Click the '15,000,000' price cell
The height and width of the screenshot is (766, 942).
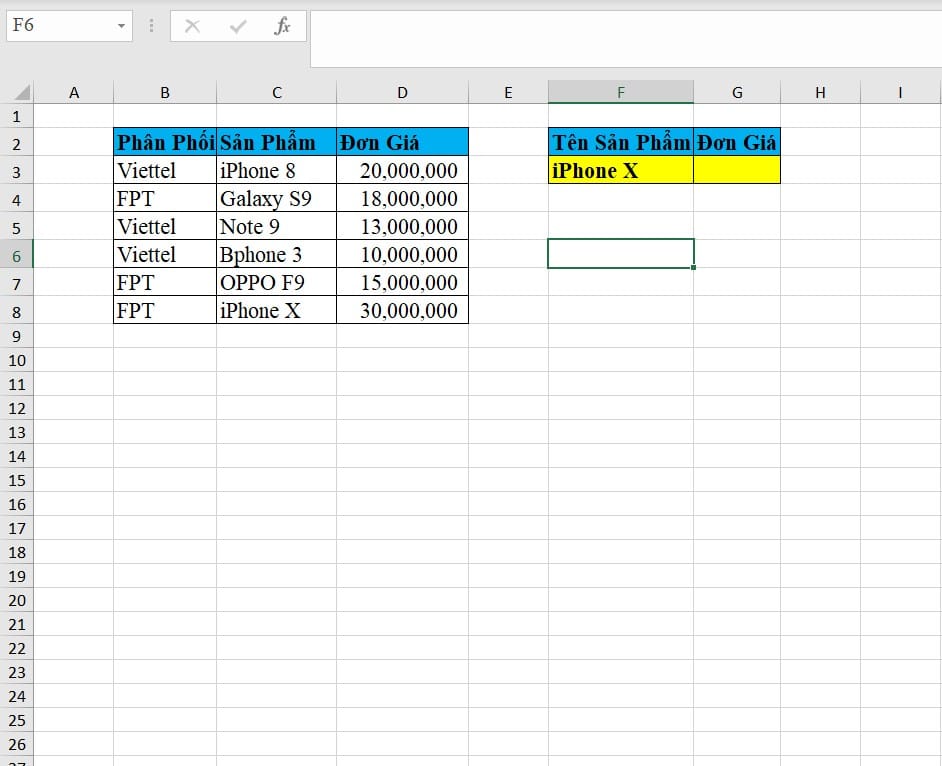click(x=402, y=282)
